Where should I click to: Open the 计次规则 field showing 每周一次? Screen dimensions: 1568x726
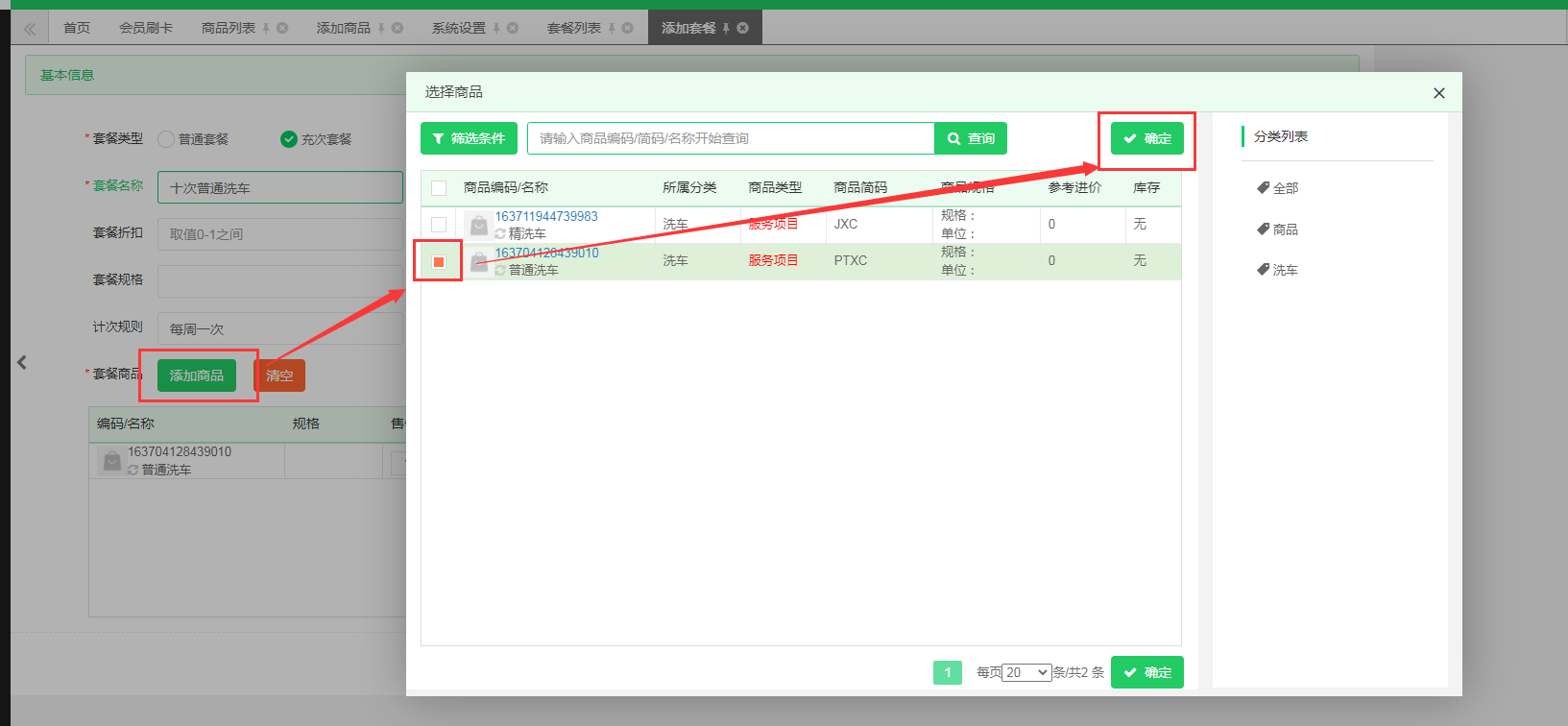pyautogui.click(x=280, y=328)
